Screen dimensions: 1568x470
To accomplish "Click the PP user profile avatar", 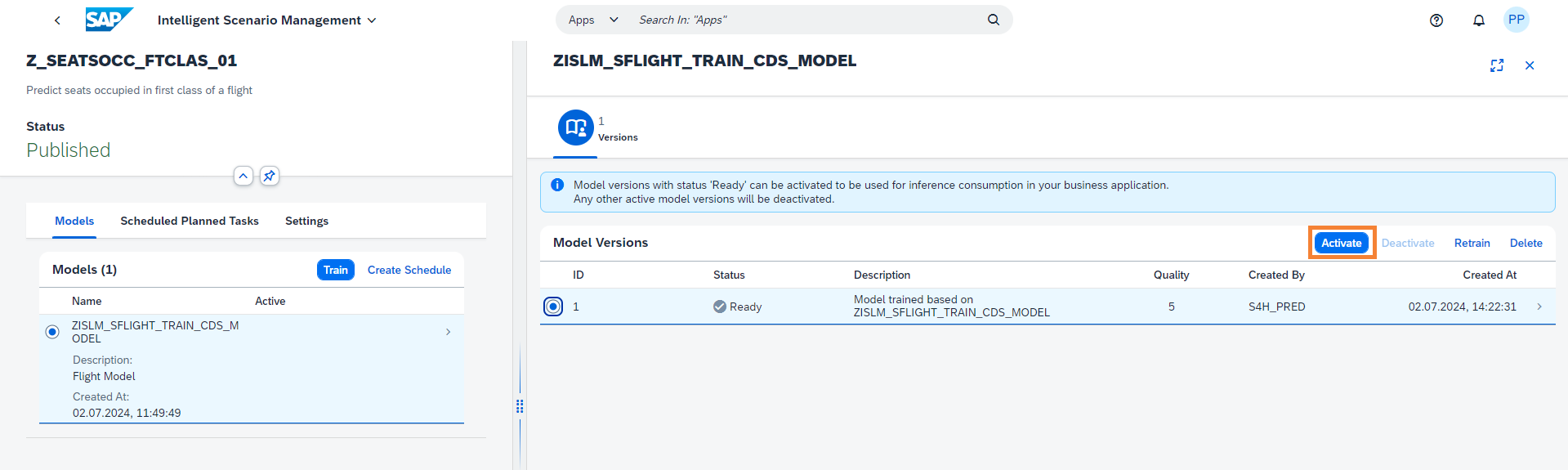I will (1516, 20).
